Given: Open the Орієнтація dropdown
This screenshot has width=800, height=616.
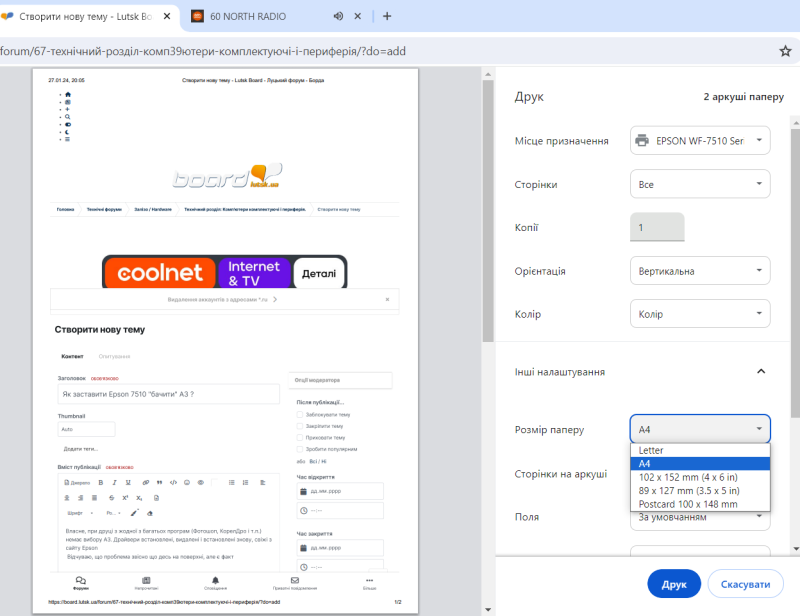Looking at the screenshot, I should (700, 271).
